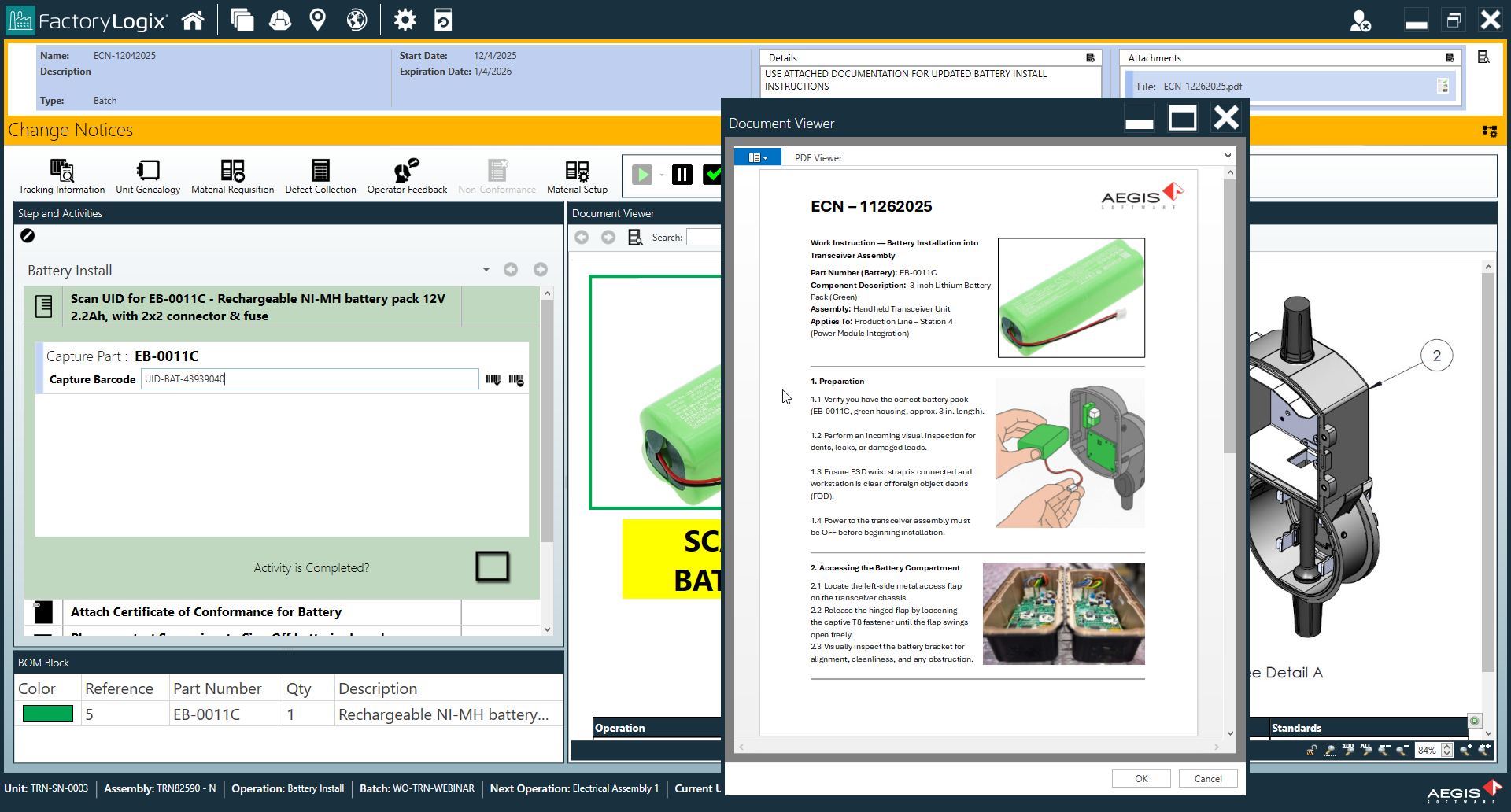Viewport: 1511px width, 812px height.
Task: Select the Unit Genealogy tool
Action: (x=147, y=175)
